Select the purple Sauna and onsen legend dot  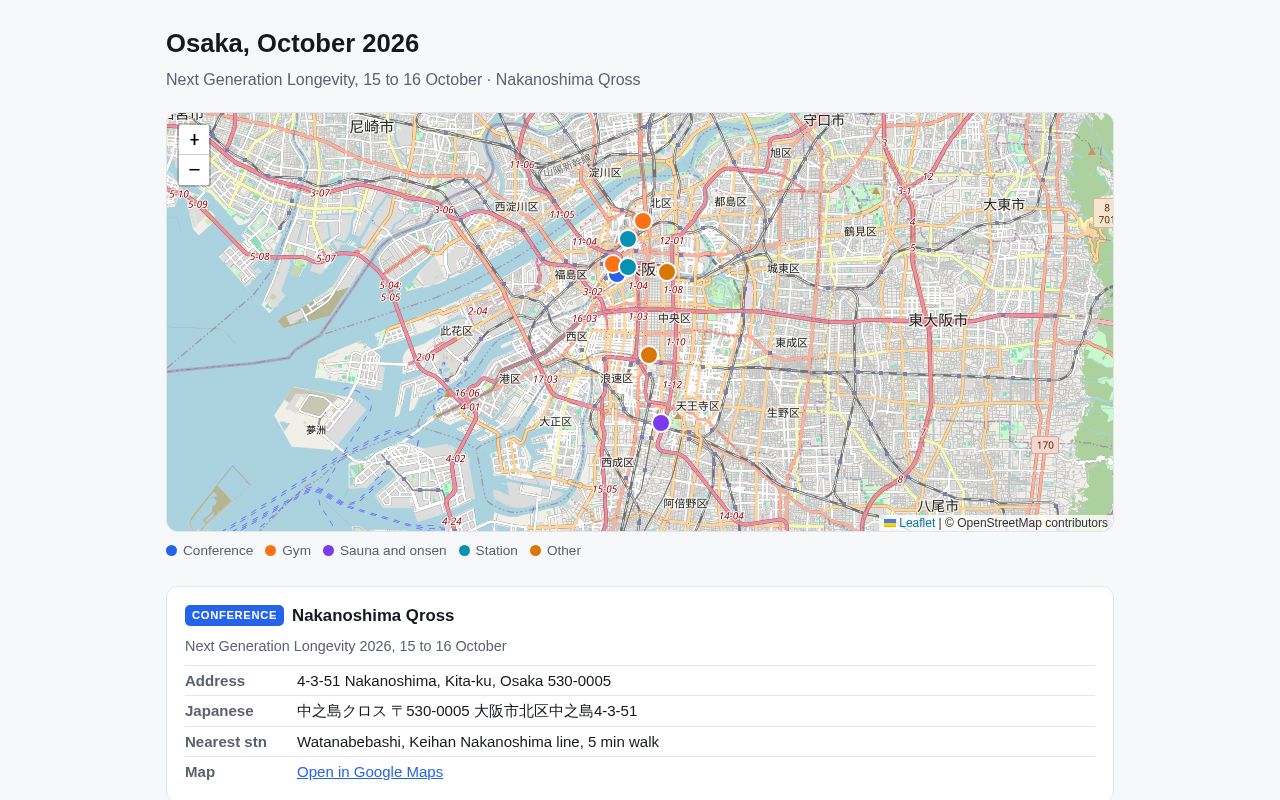(x=329, y=551)
